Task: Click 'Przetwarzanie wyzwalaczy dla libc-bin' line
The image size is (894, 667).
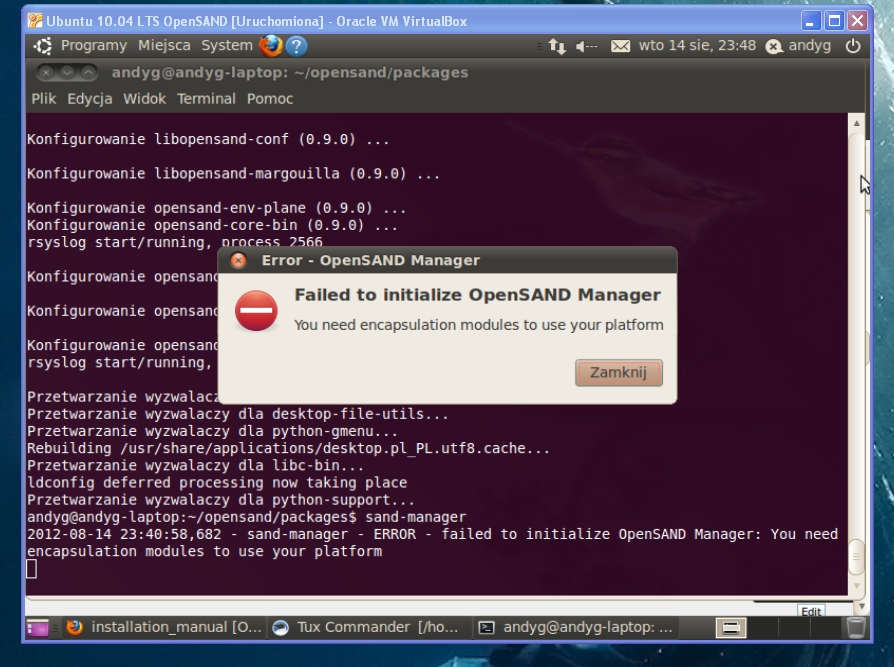Action: click(196, 465)
